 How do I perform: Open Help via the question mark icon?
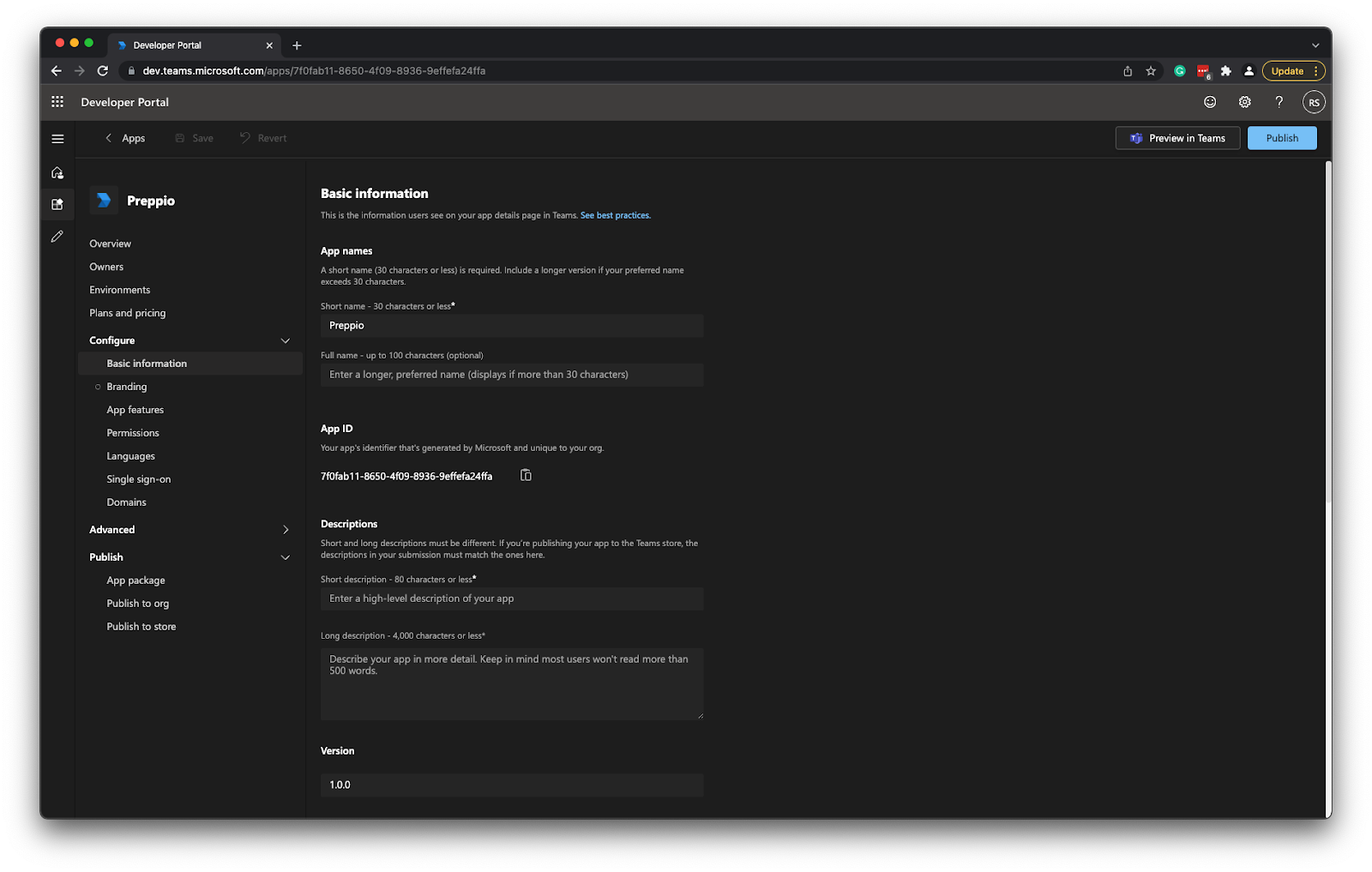(1279, 101)
